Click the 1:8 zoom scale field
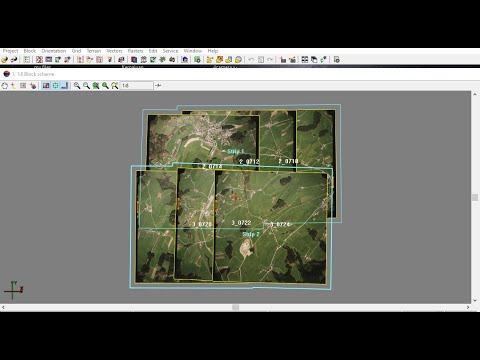 (137, 86)
